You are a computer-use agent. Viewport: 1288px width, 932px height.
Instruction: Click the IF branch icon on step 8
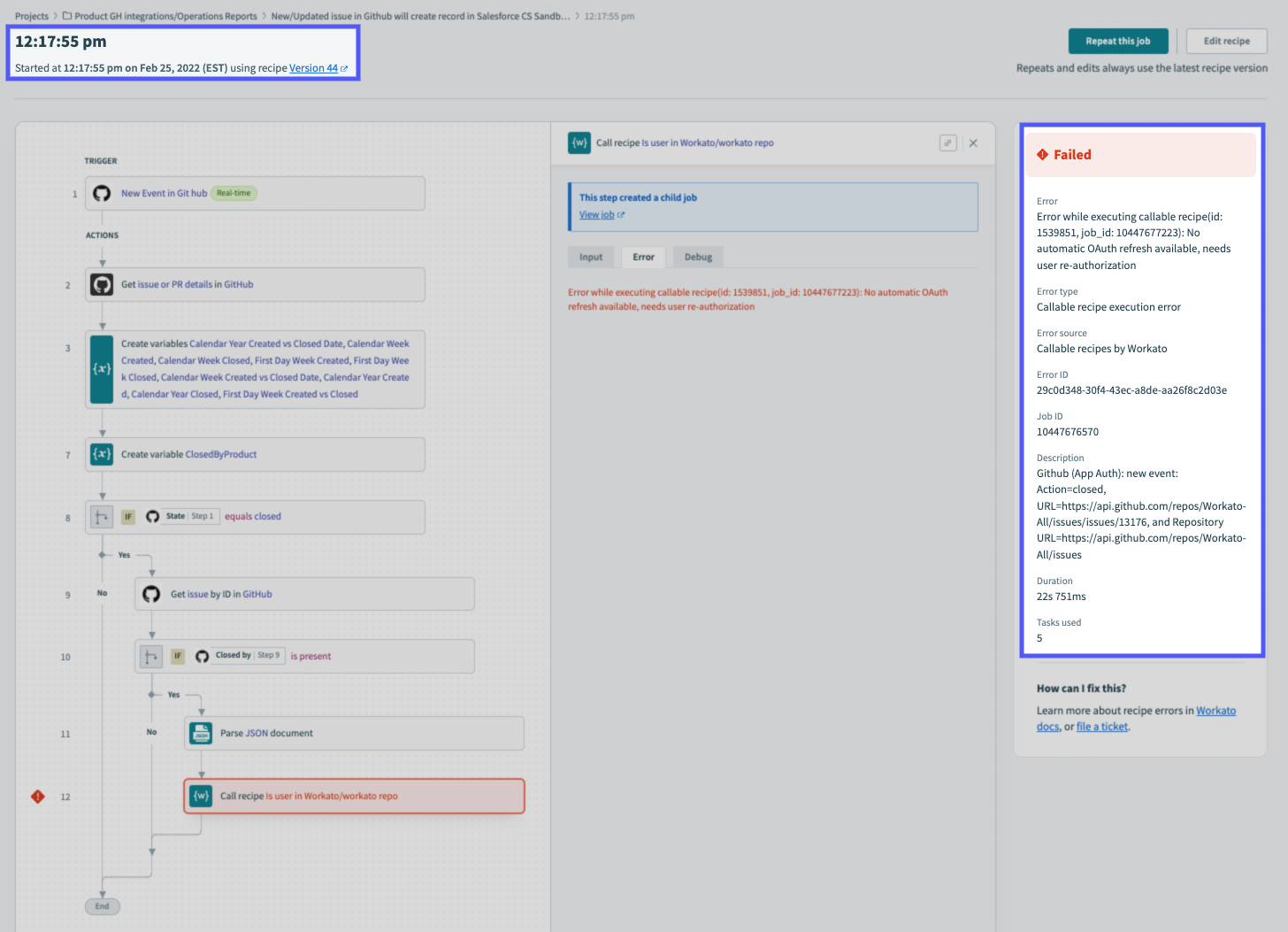[102, 517]
